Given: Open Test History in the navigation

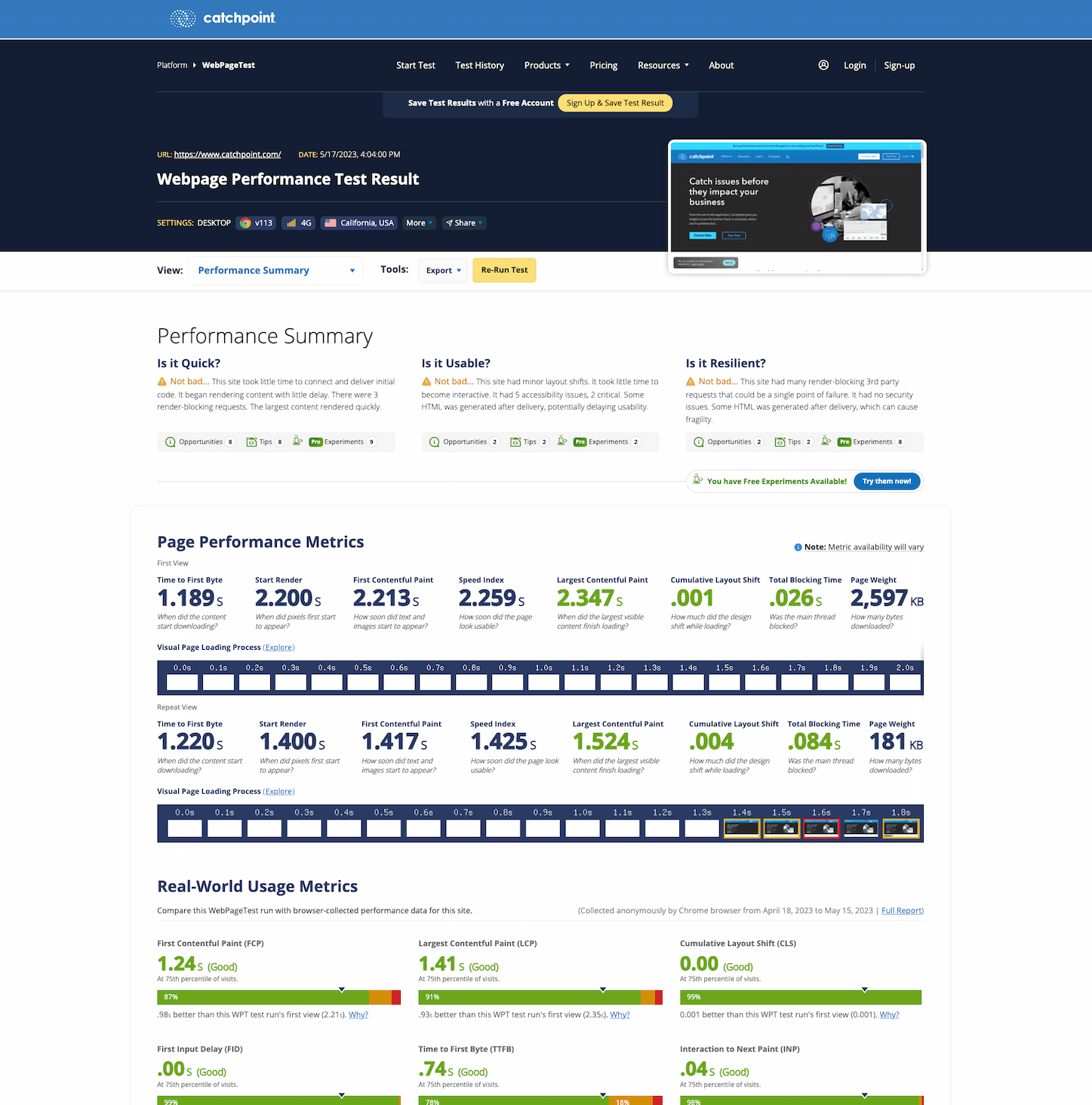Looking at the screenshot, I should 479,65.
